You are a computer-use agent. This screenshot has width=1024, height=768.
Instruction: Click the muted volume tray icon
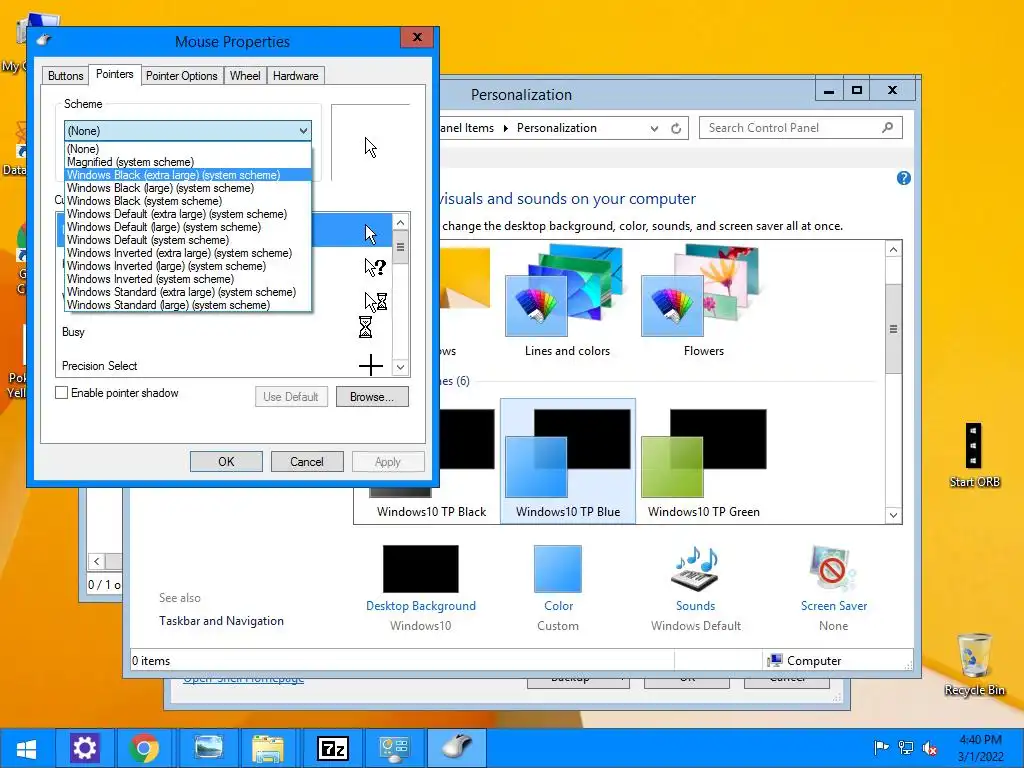(930, 748)
